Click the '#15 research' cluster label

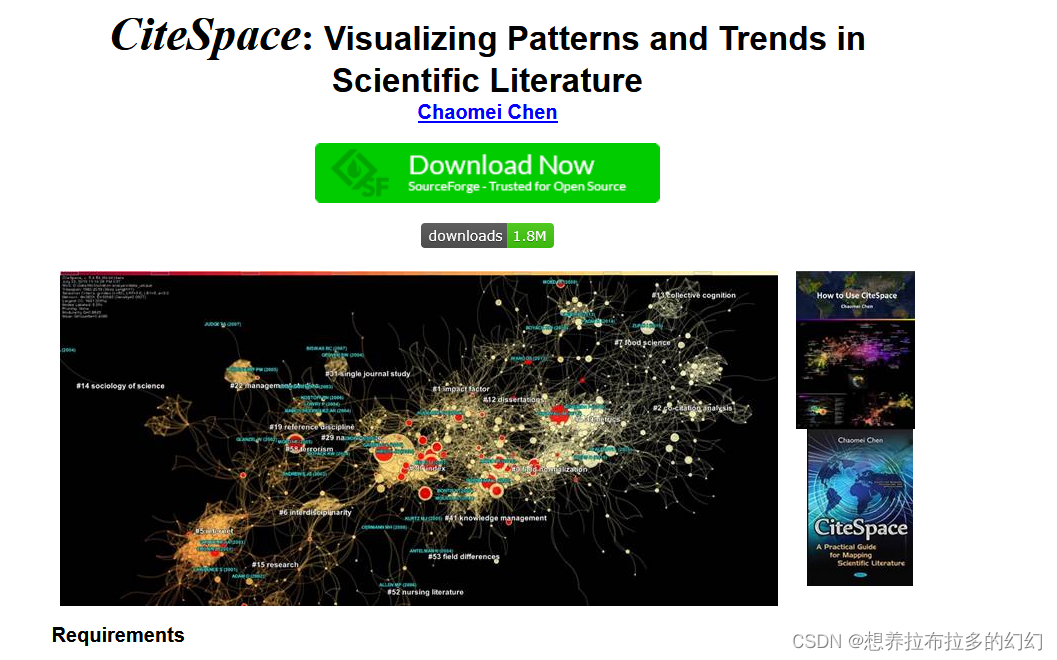pos(275,564)
